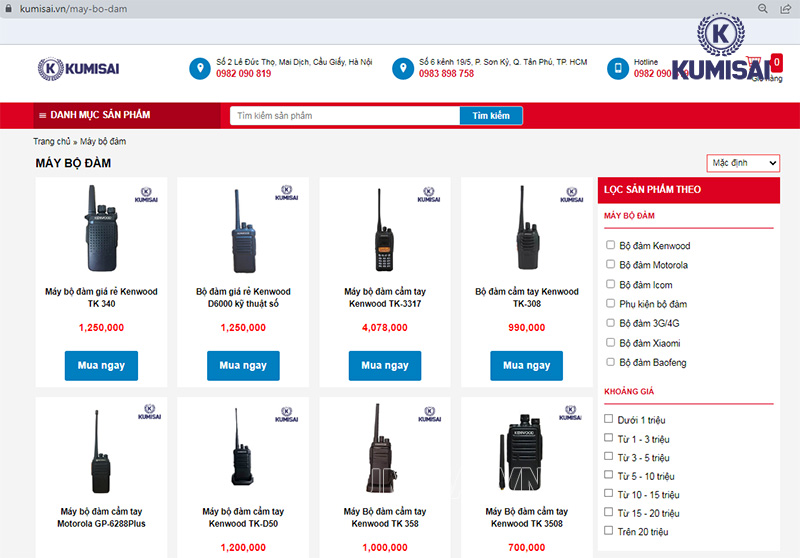Enable the Từ 15 - 20 triệu price filter

click(x=608, y=512)
